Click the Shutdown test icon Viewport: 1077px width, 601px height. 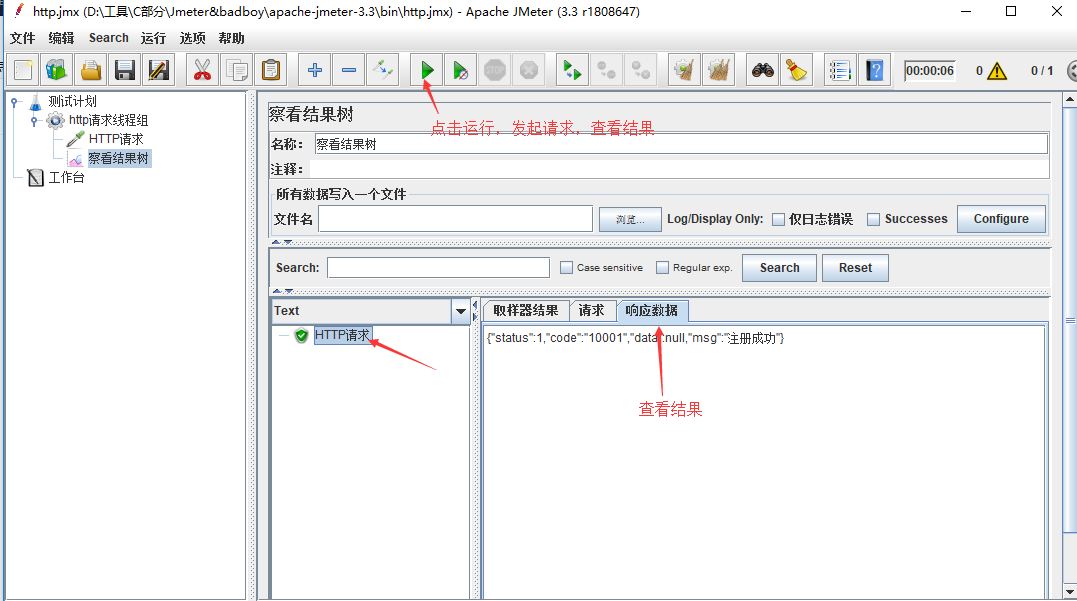[529, 70]
